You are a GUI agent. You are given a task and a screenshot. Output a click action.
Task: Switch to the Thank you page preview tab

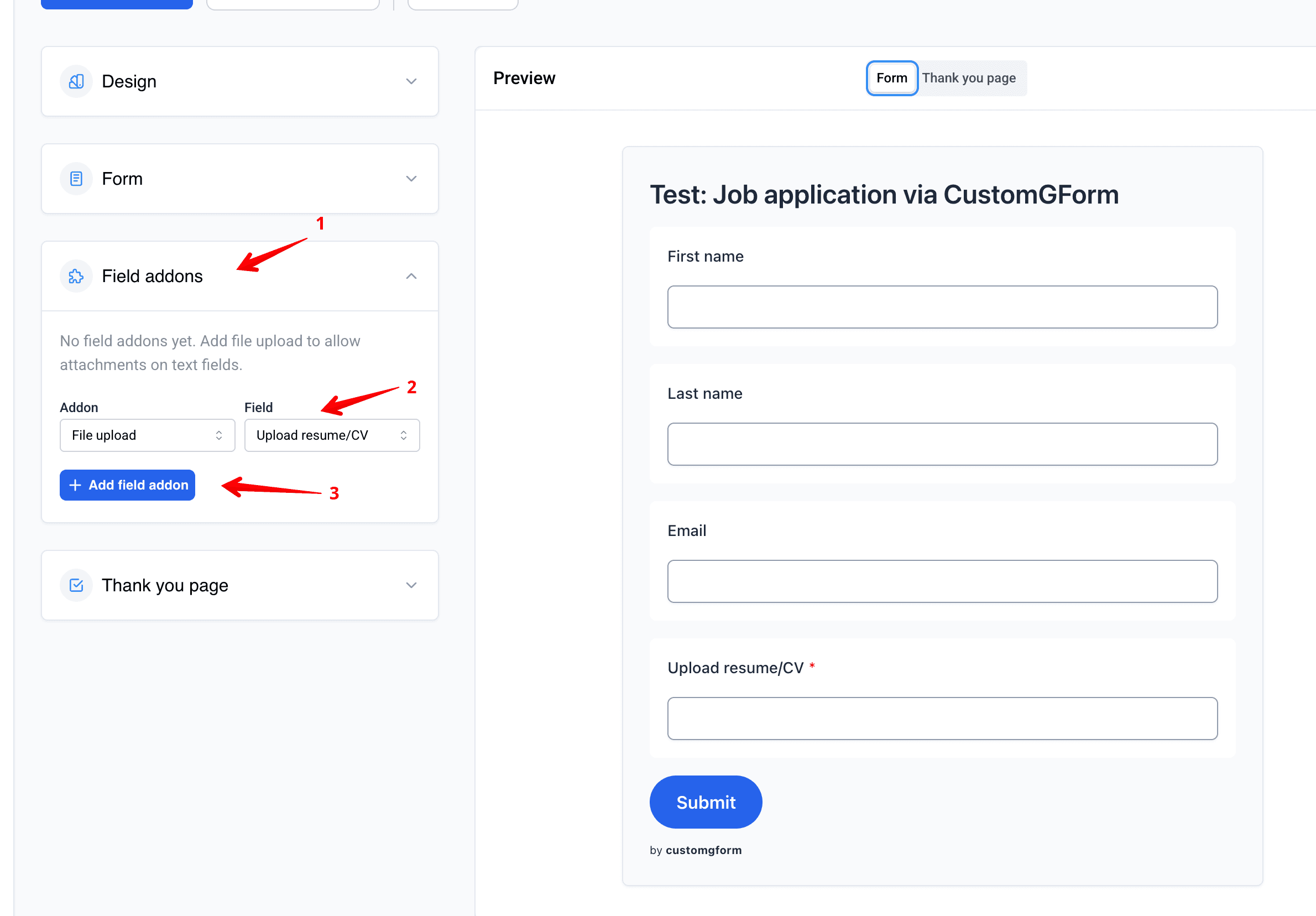(x=969, y=78)
